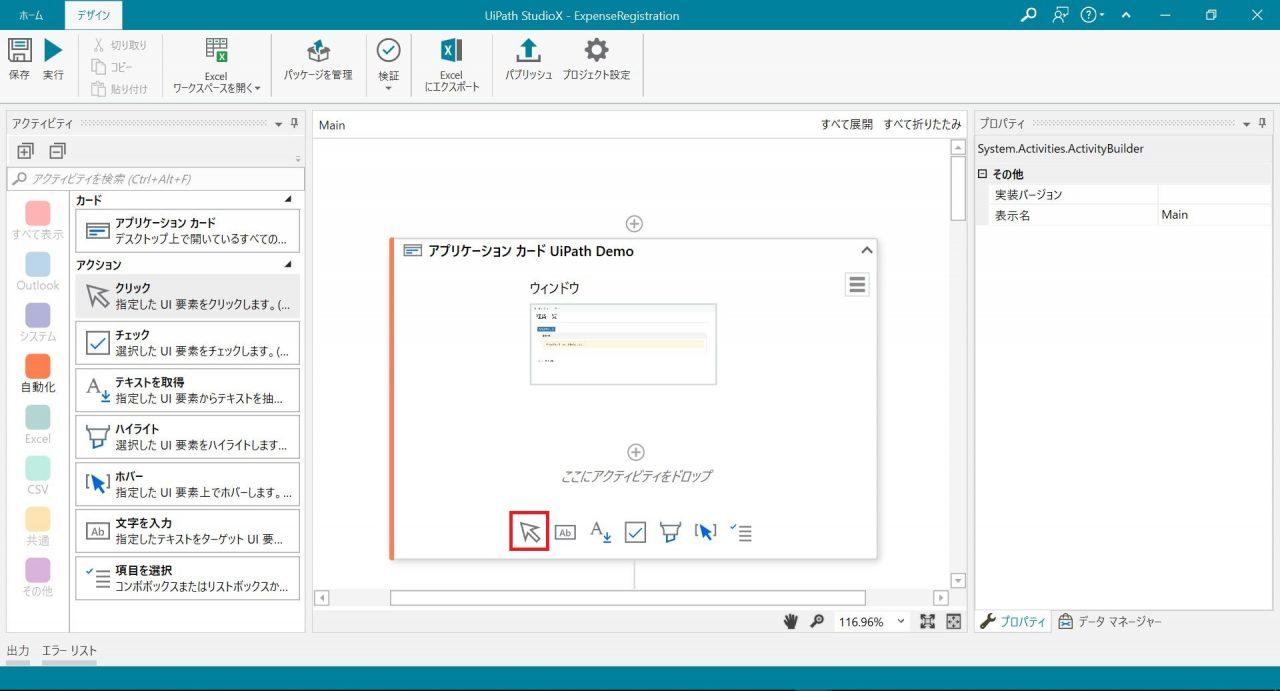Open プロジェクト設定 project settings gear
The height and width of the screenshot is (691, 1280).
pyautogui.click(x=596, y=50)
